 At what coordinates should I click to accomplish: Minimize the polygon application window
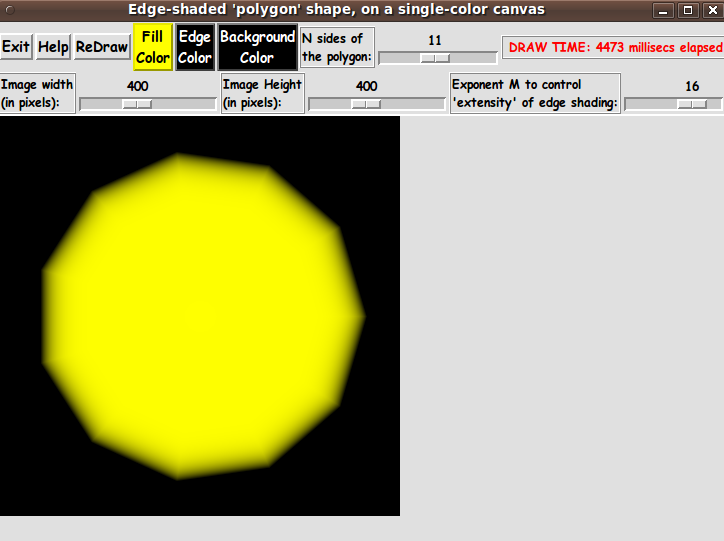coord(663,10)
